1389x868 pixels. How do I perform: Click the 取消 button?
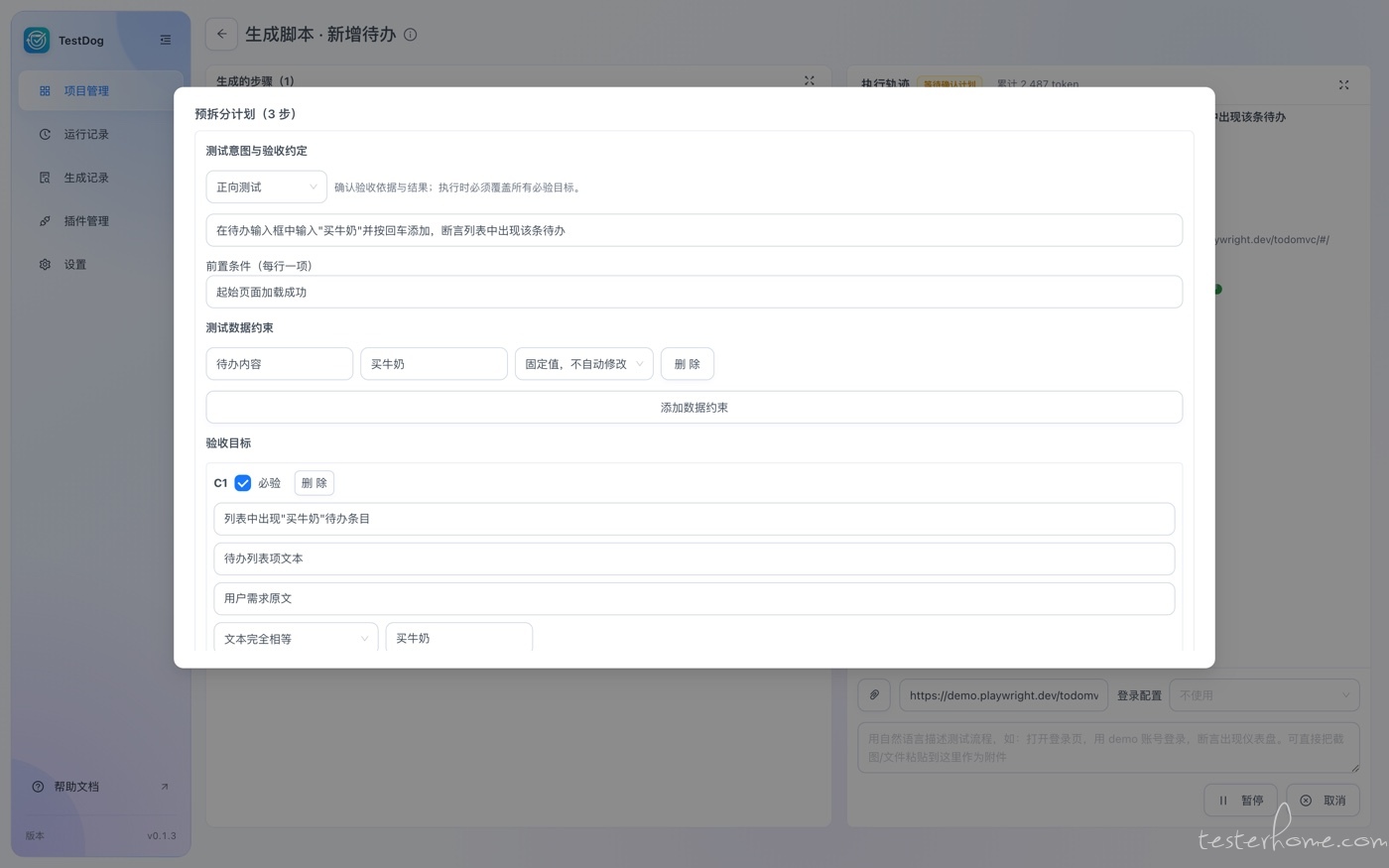(x=1323, y=801)
